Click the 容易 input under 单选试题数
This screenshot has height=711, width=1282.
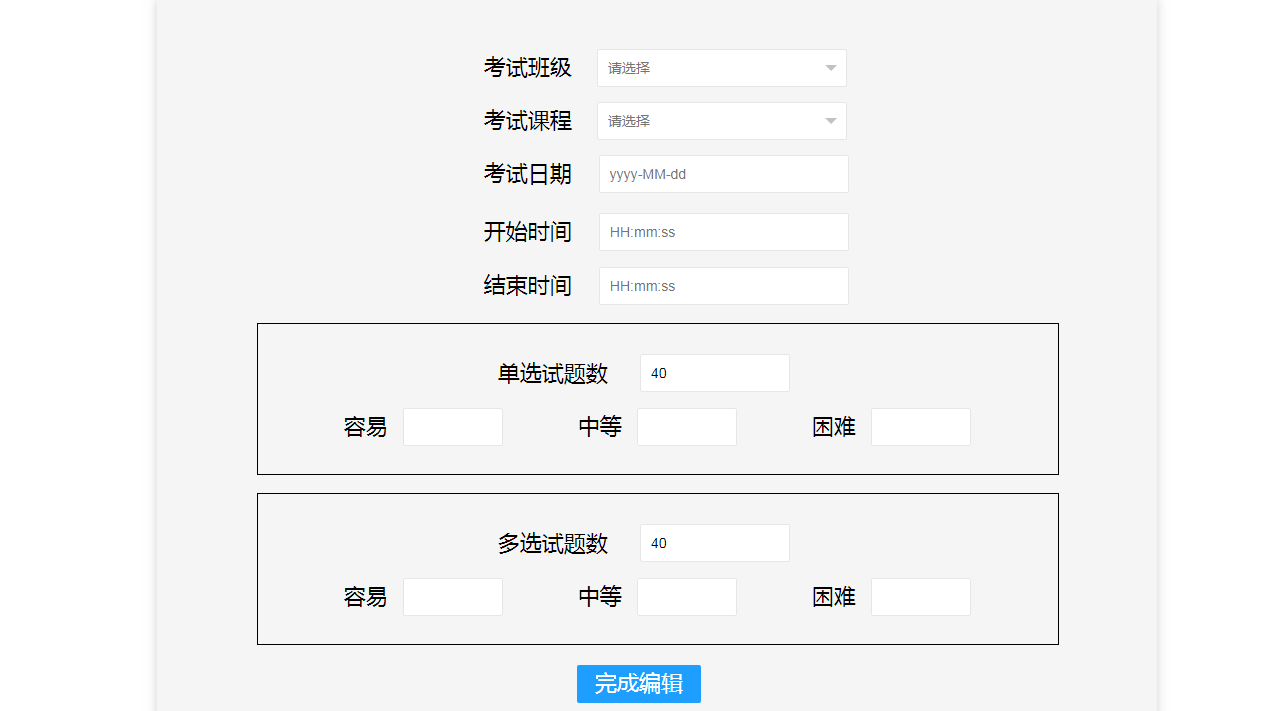(452, 426)
